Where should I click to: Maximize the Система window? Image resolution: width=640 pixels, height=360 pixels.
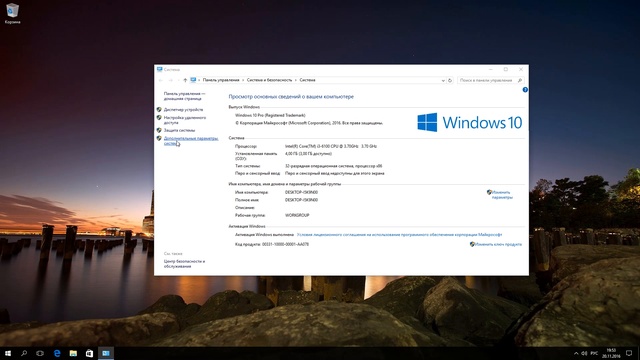click(506, 69)
